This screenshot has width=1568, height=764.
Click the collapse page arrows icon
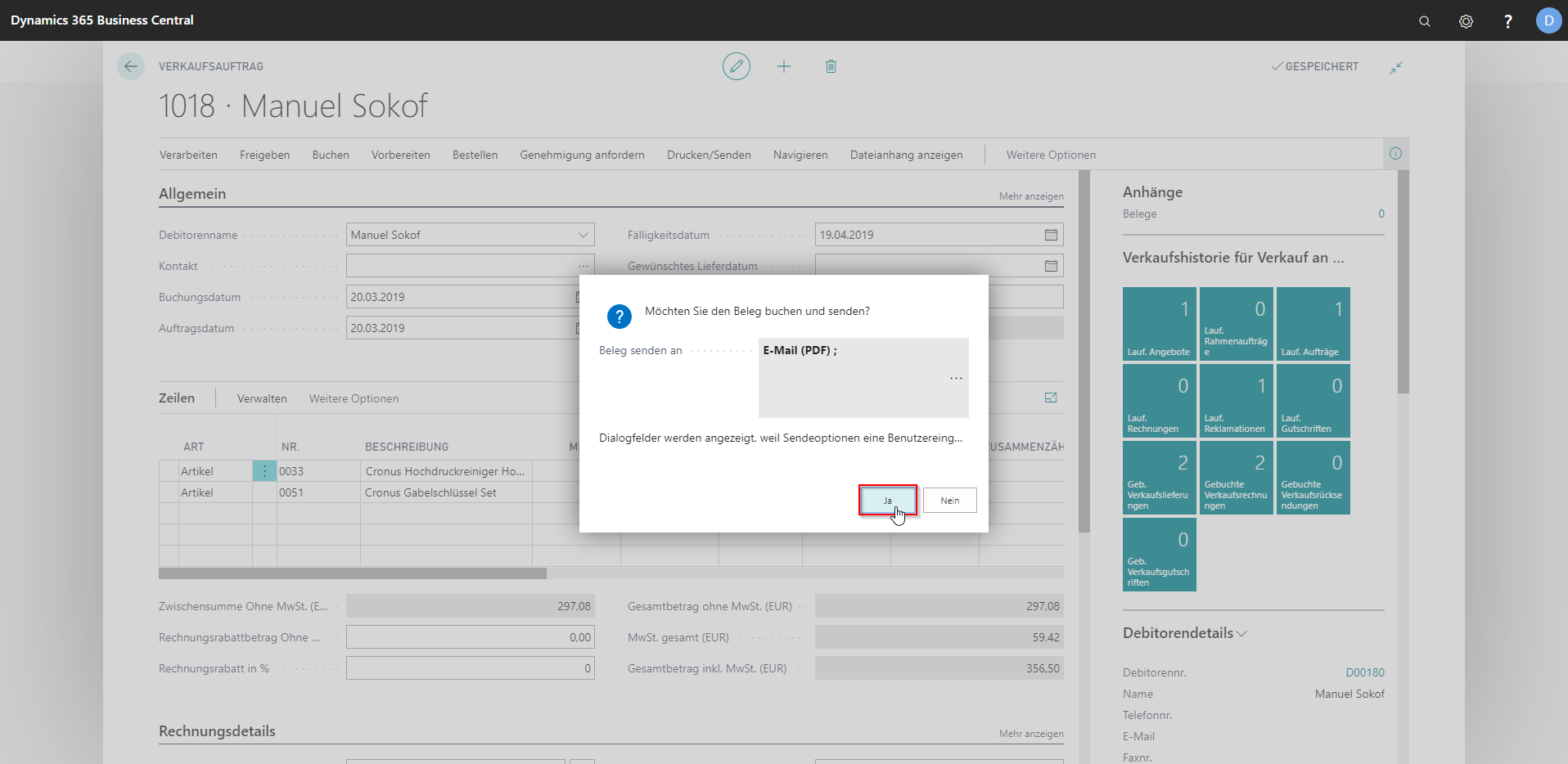[1396, 67]
